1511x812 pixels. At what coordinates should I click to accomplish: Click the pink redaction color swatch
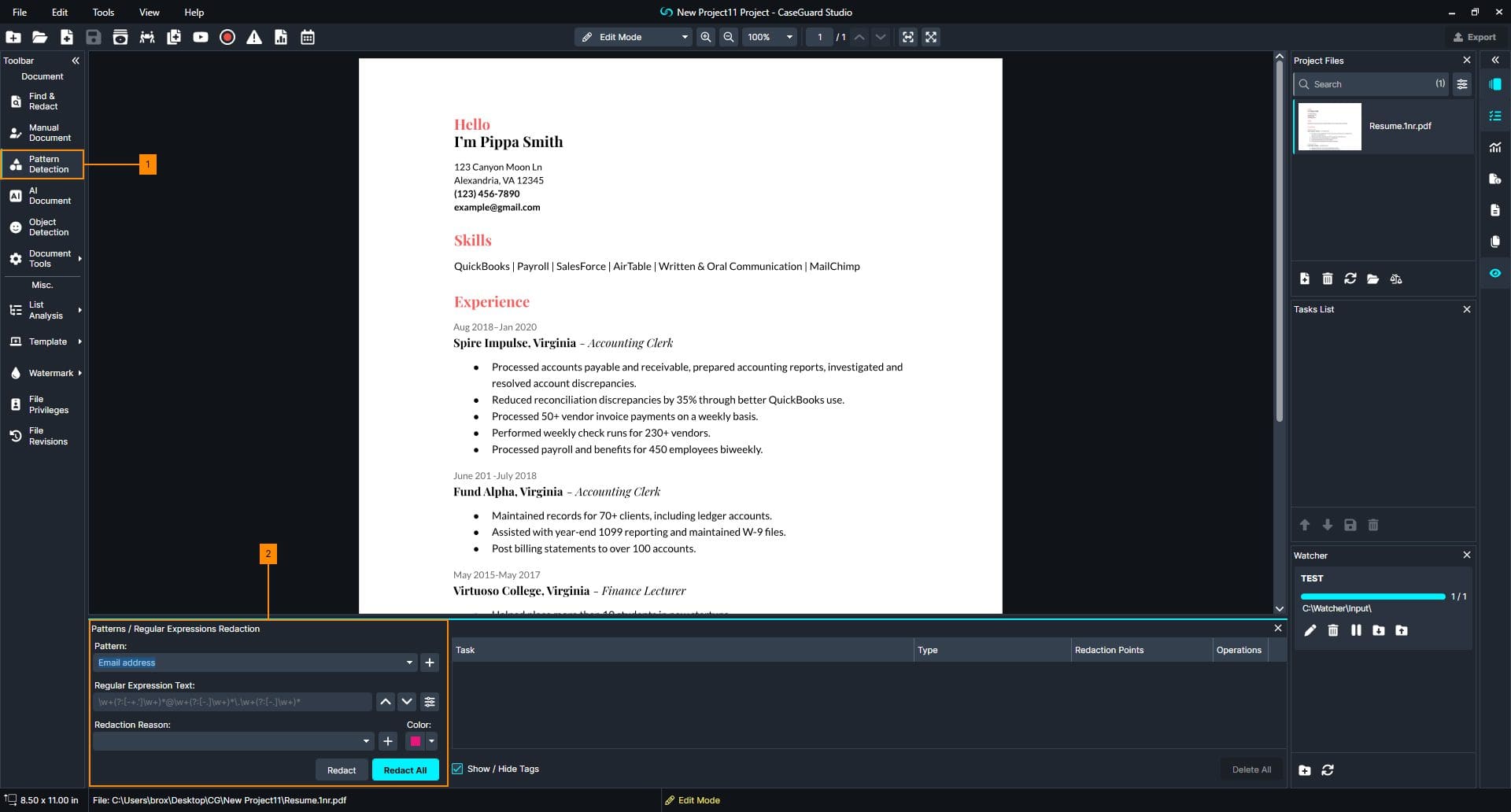tap(416, 741)
